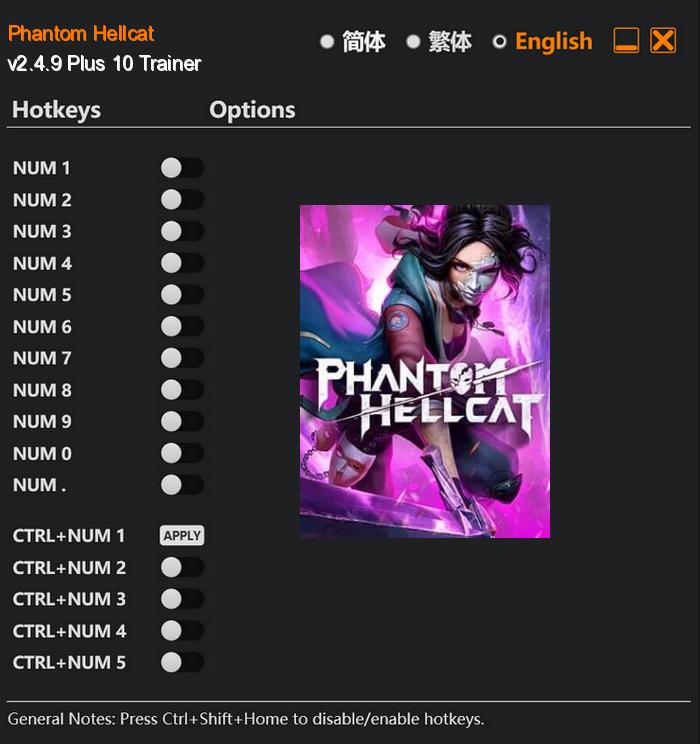Click the Options column header

252,110
